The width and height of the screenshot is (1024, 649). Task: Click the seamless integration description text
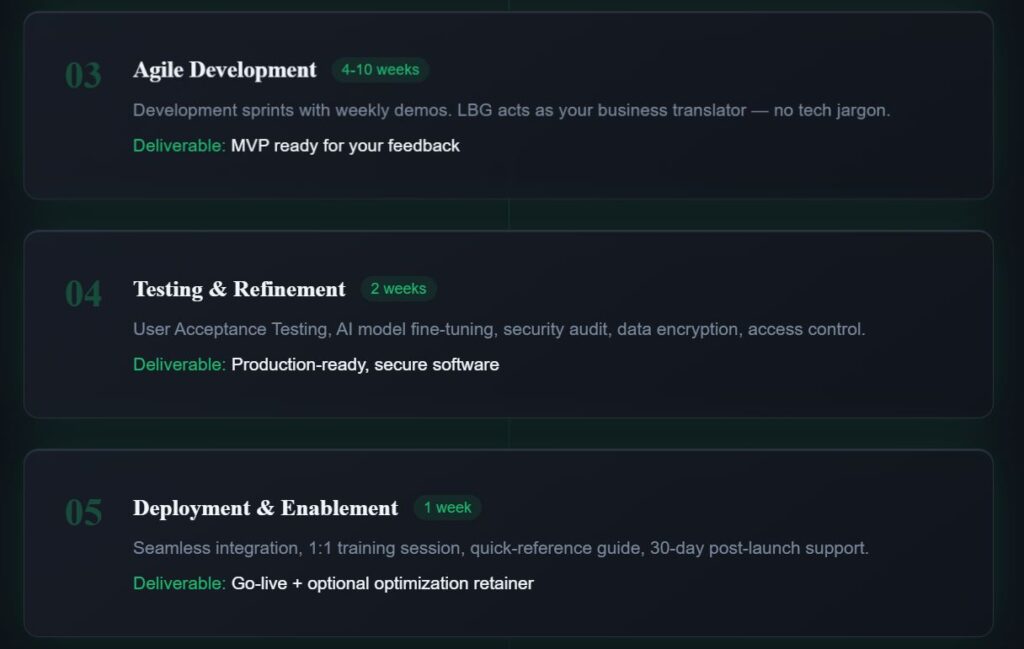pyautogui.click(x=501, y=548)
